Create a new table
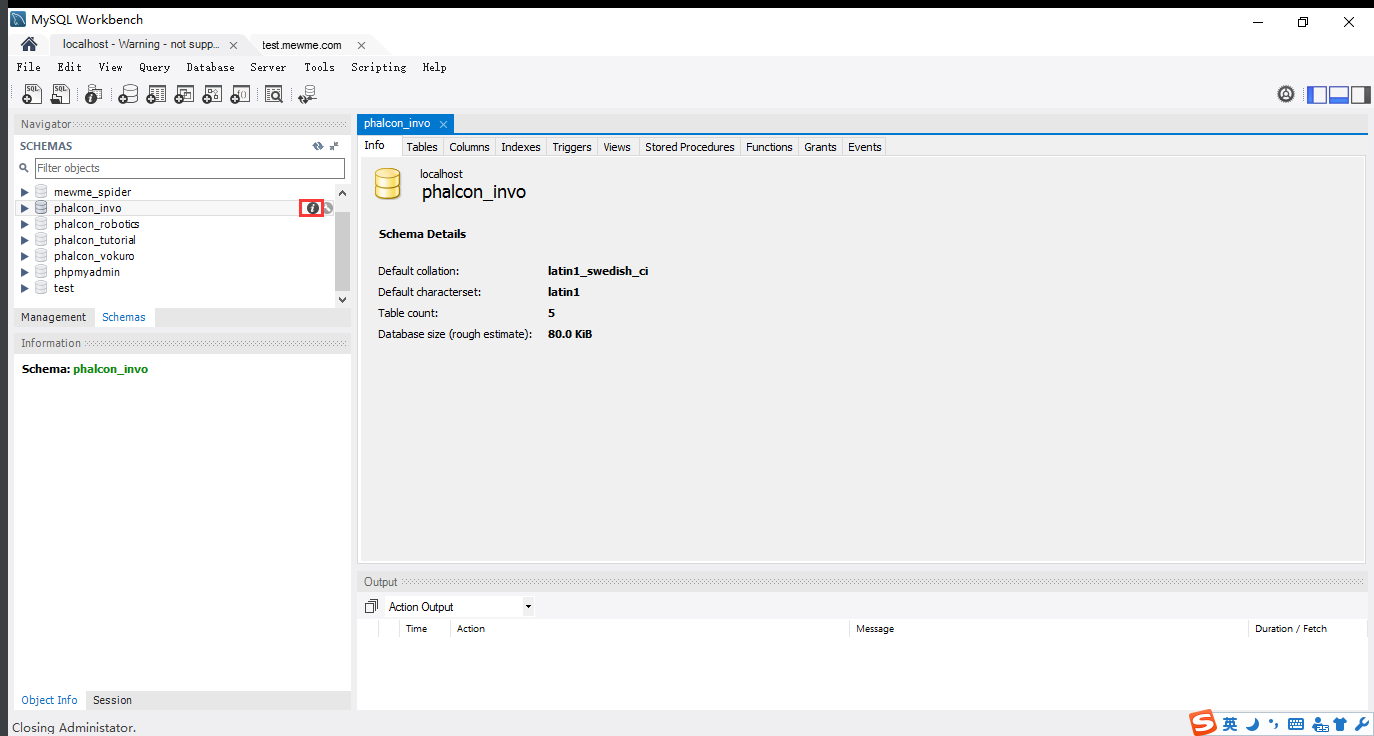Image resolution: width=1374 pixels, height=736 pixels. click(x=156, y=94)
